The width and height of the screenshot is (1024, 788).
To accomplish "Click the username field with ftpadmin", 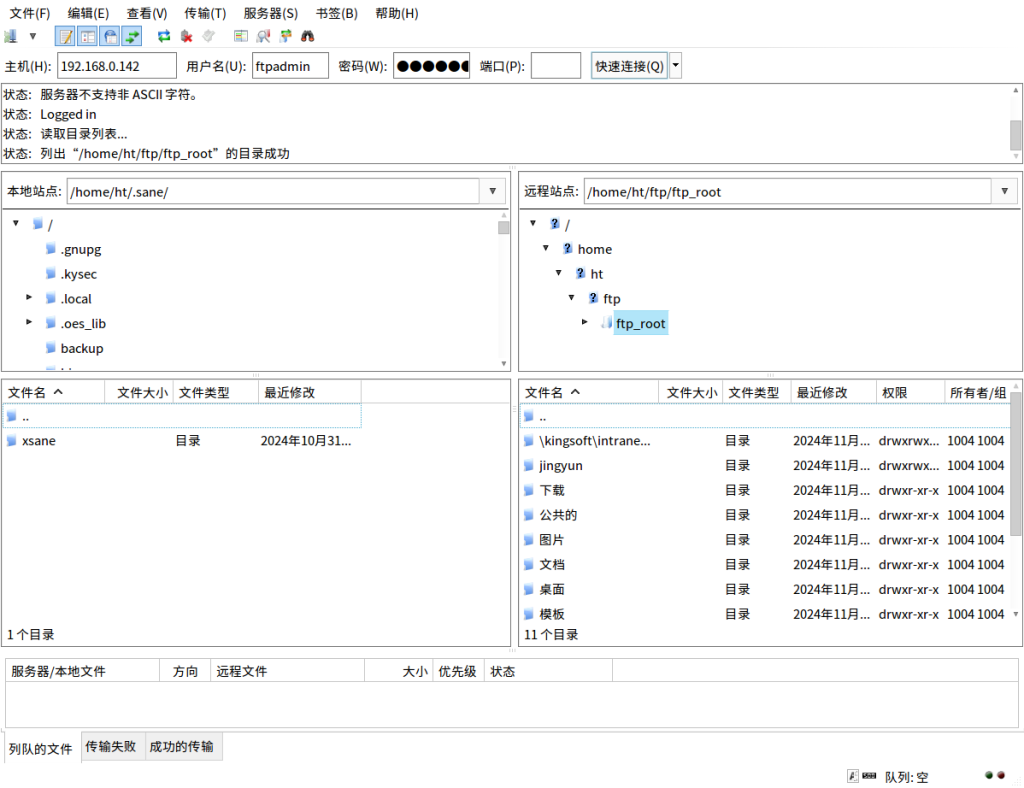I will 290,66.
